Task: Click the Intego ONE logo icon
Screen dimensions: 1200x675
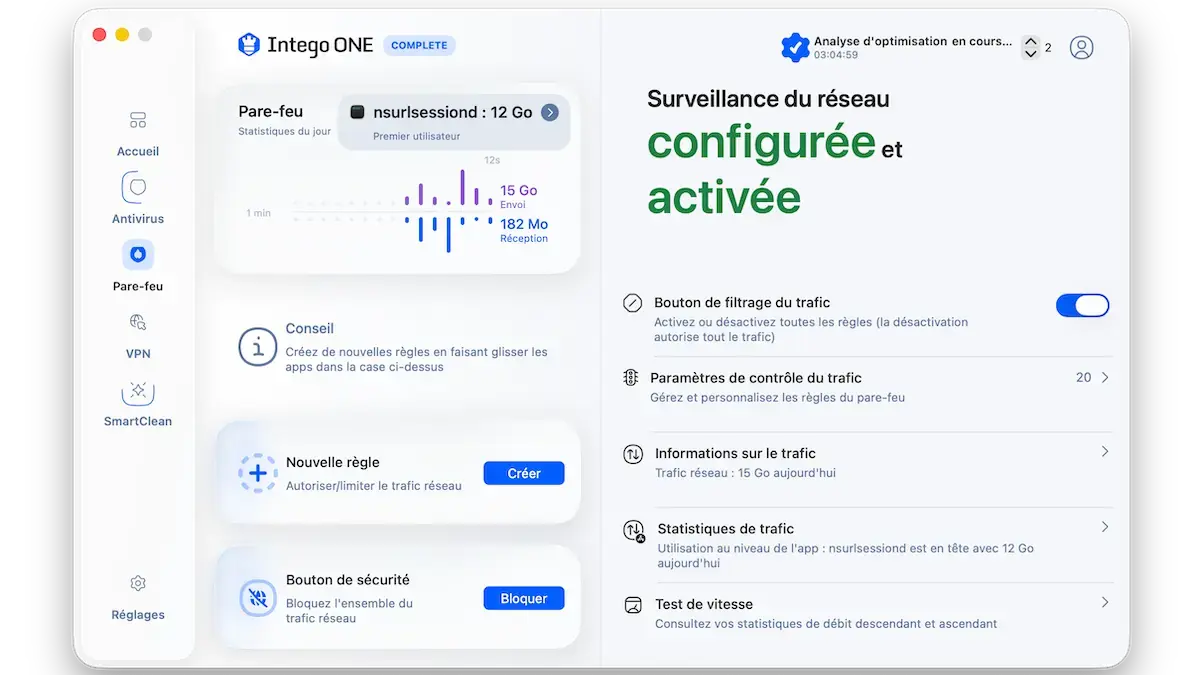Action: pyautogui.click(x=249, y=44)
